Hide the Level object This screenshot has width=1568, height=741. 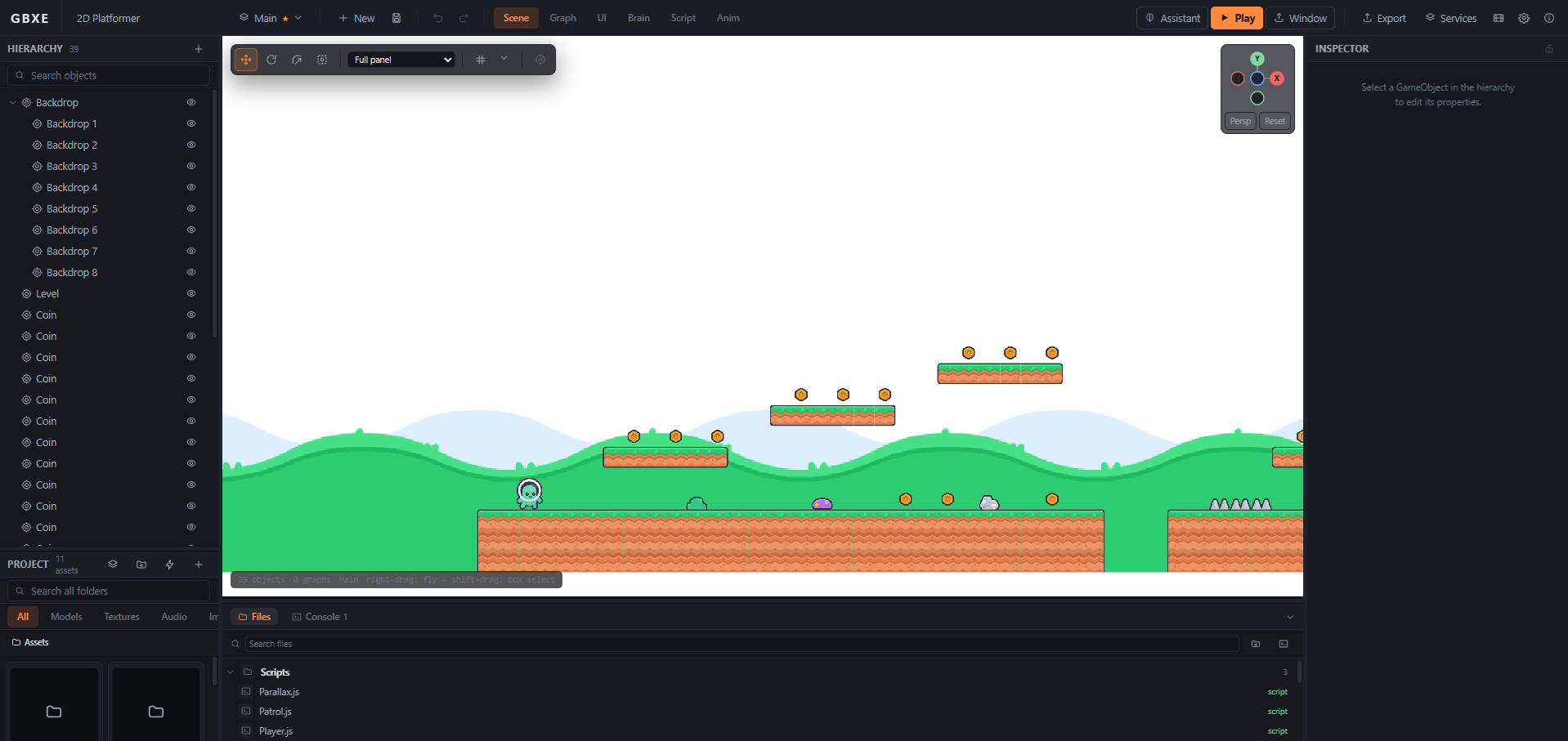pyautogui.click(x=191, y=294)
